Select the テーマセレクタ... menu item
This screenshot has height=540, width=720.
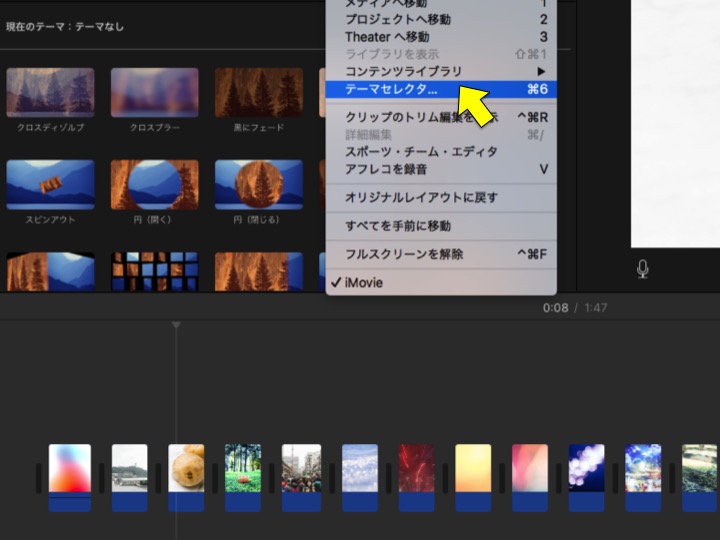tap(441, 89)
